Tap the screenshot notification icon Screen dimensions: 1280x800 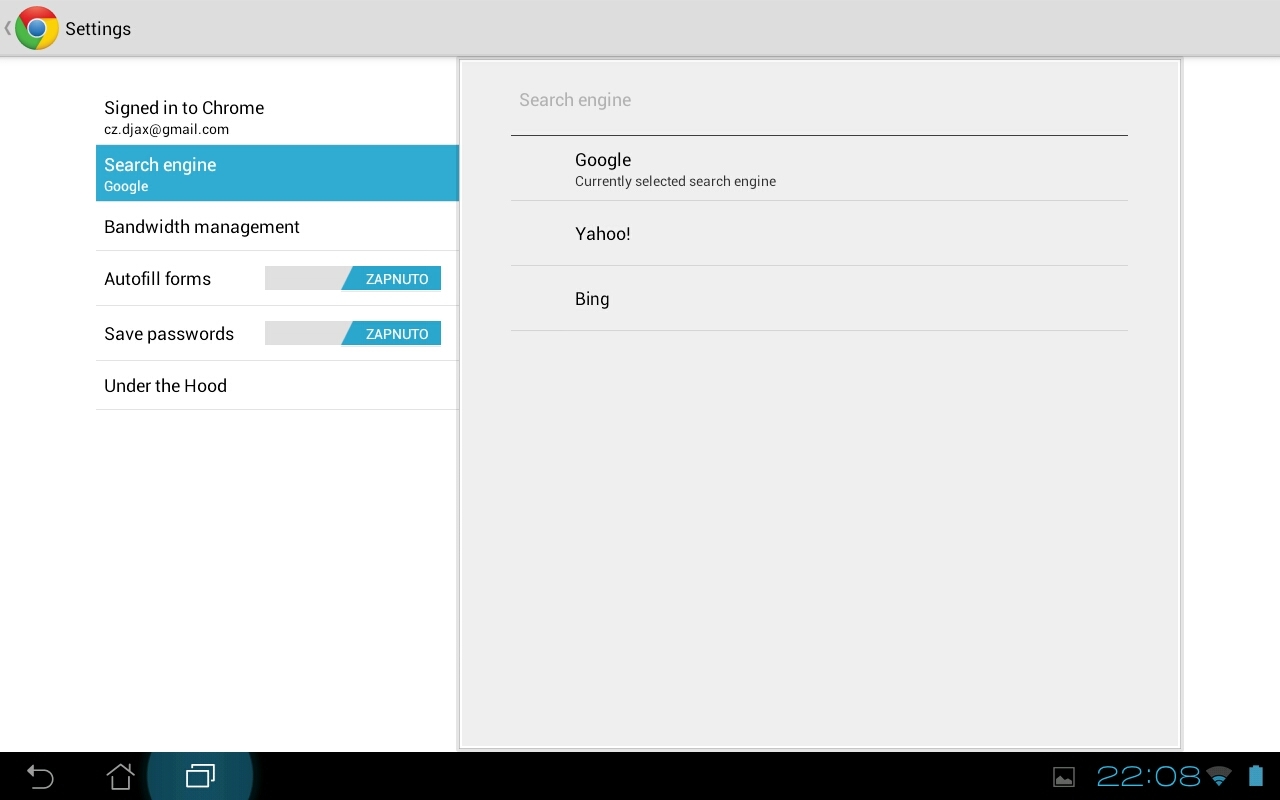[1063, 776]
